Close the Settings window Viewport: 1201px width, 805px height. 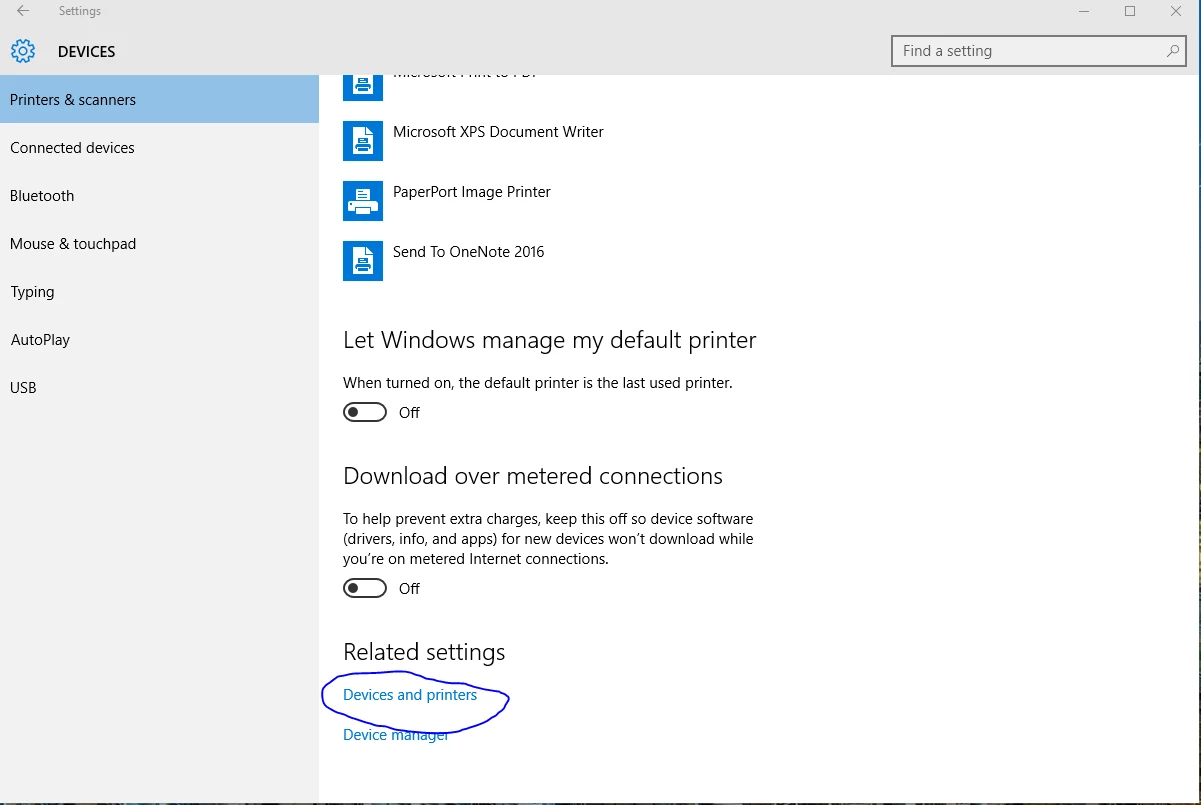point(1176,11)
